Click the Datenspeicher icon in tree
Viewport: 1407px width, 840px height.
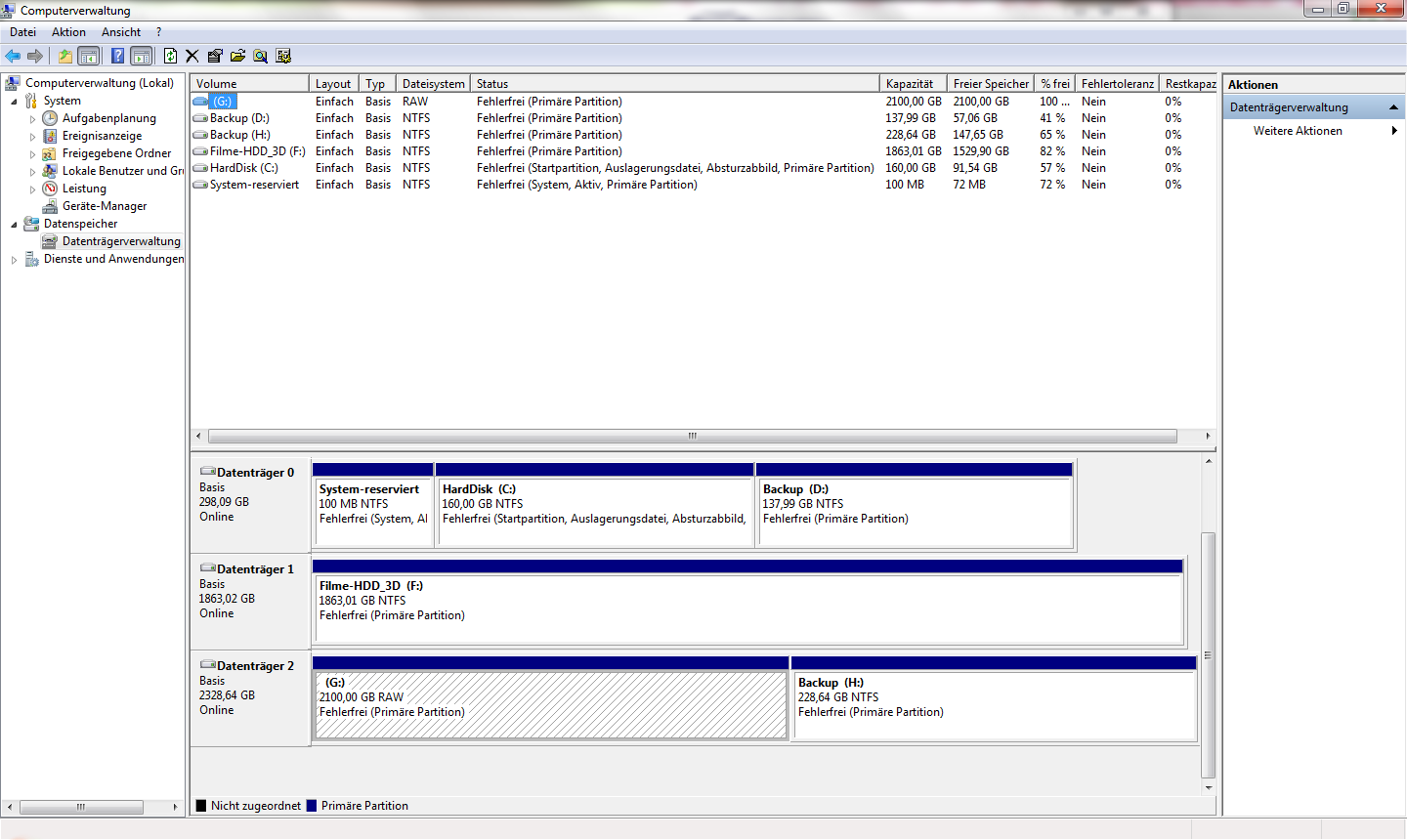click(x=31, y=224)
